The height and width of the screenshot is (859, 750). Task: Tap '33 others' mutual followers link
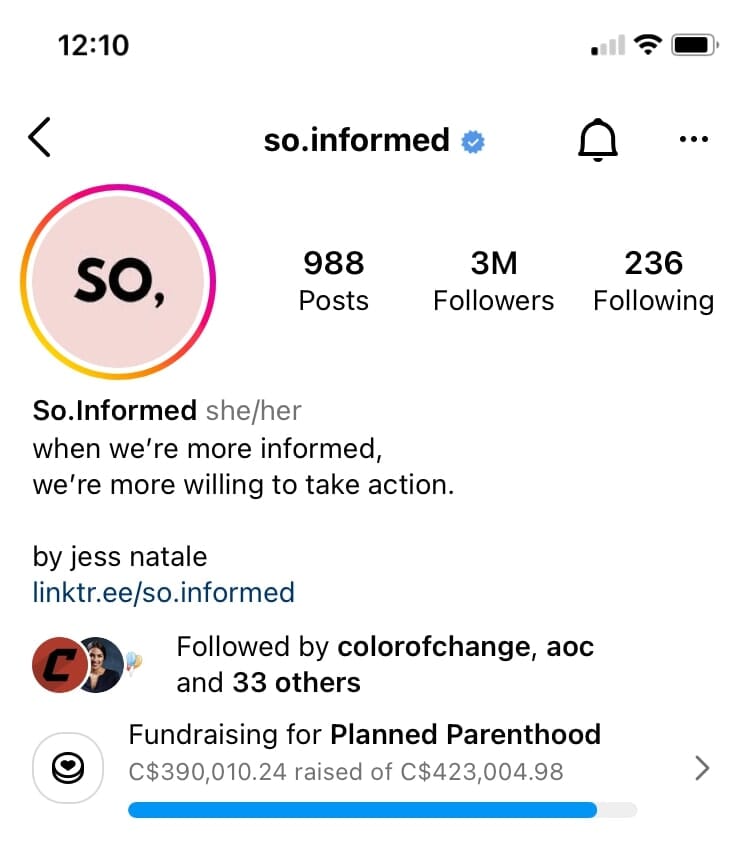[296, 683]
